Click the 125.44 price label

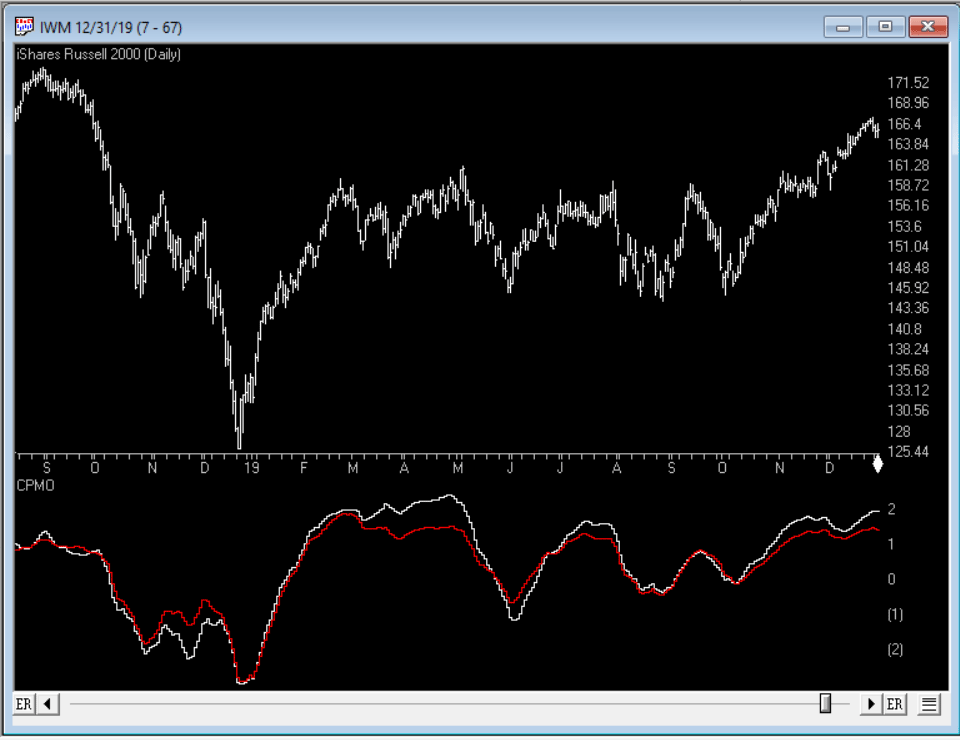point(909,452)
